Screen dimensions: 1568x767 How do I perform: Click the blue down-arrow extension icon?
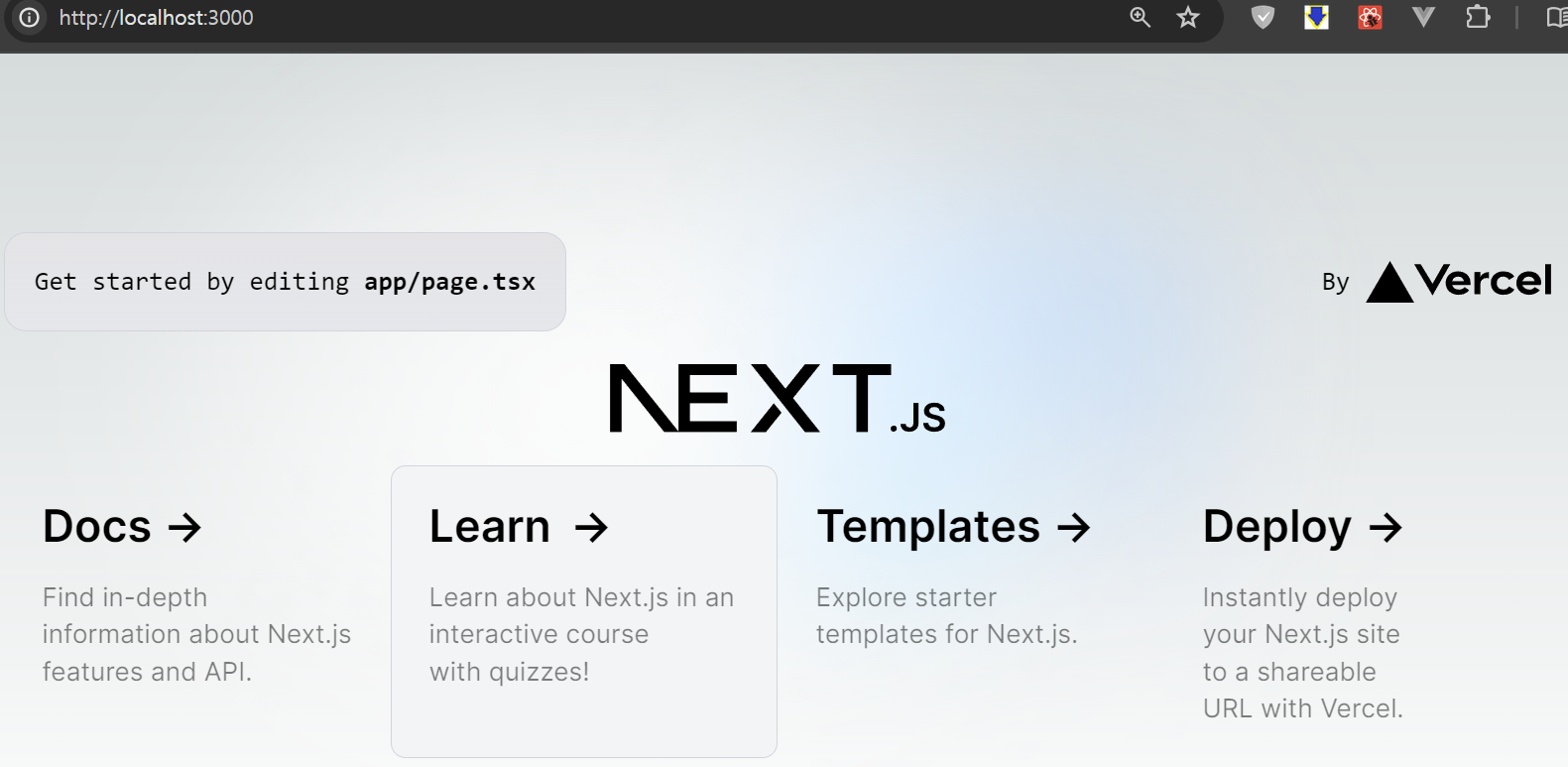click(x=1316, y=17)
